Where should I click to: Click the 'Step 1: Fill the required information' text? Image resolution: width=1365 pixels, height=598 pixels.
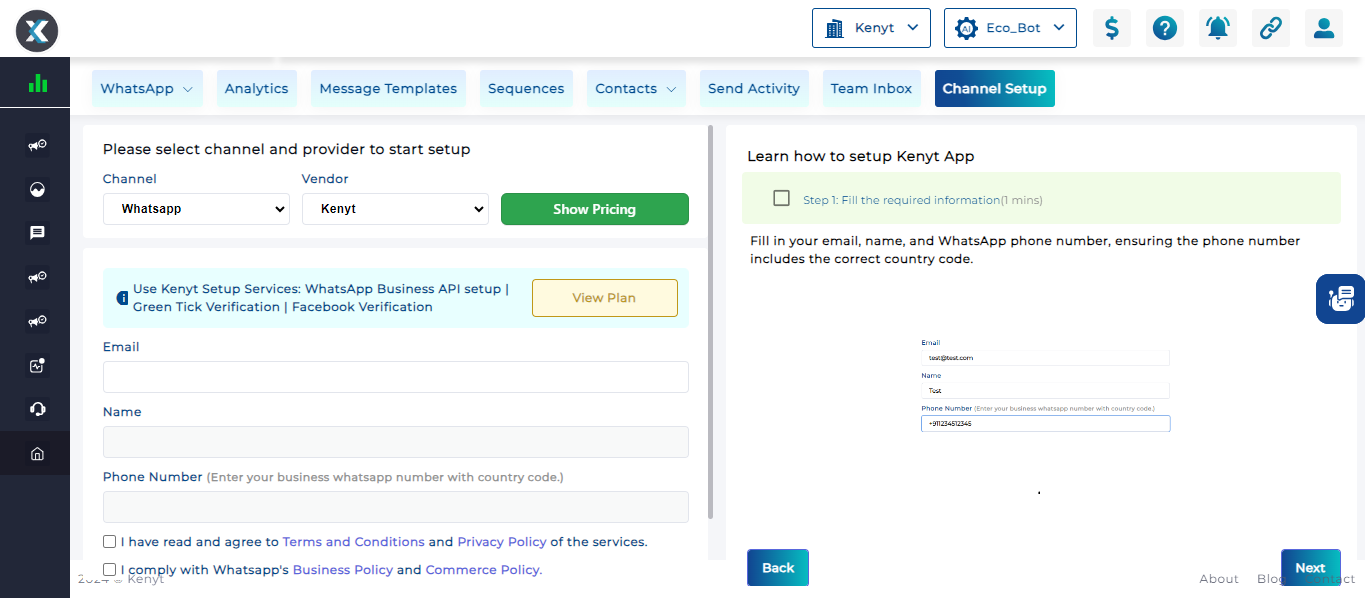(902, 200)
